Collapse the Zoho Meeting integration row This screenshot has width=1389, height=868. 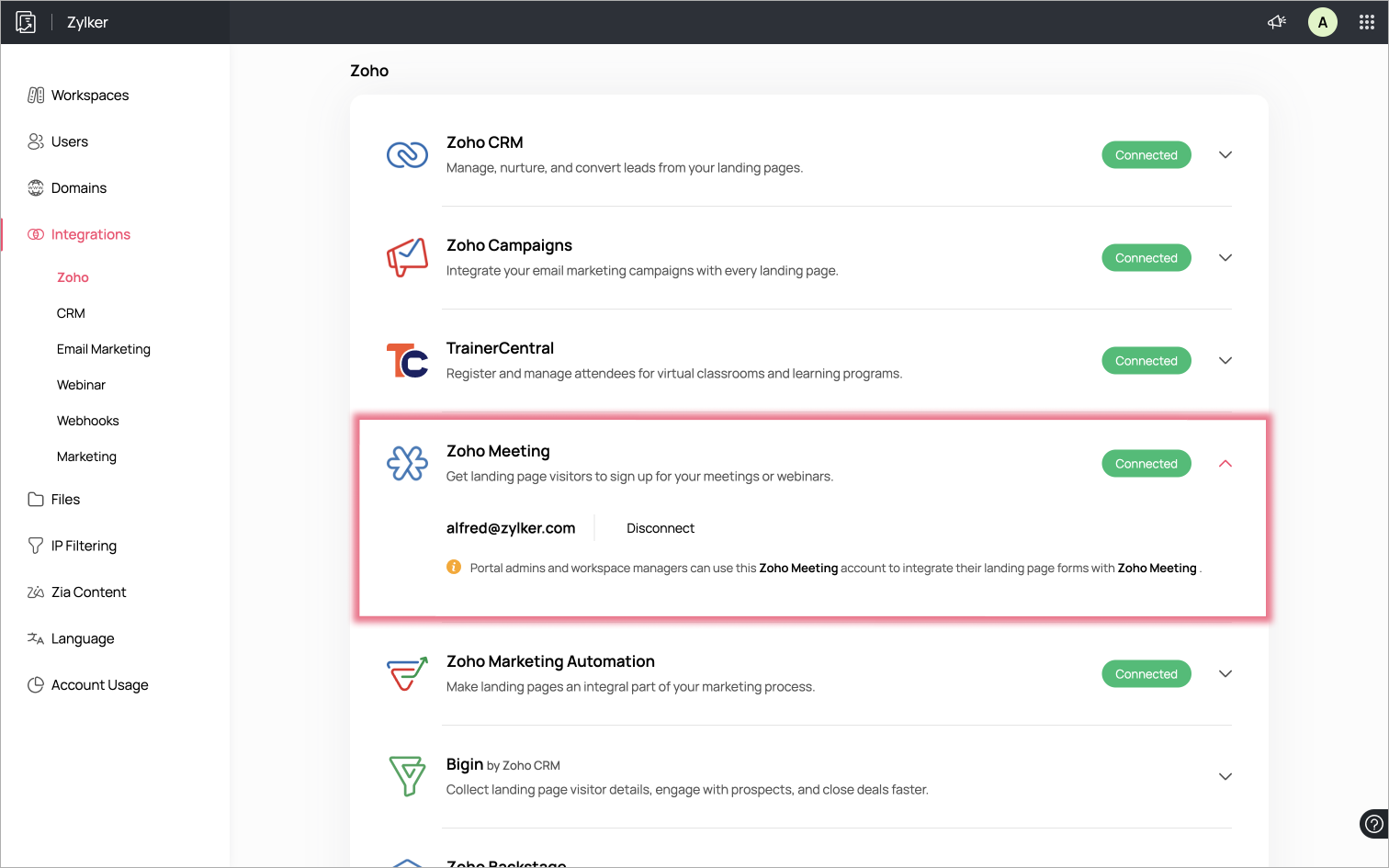point(1225,463)
